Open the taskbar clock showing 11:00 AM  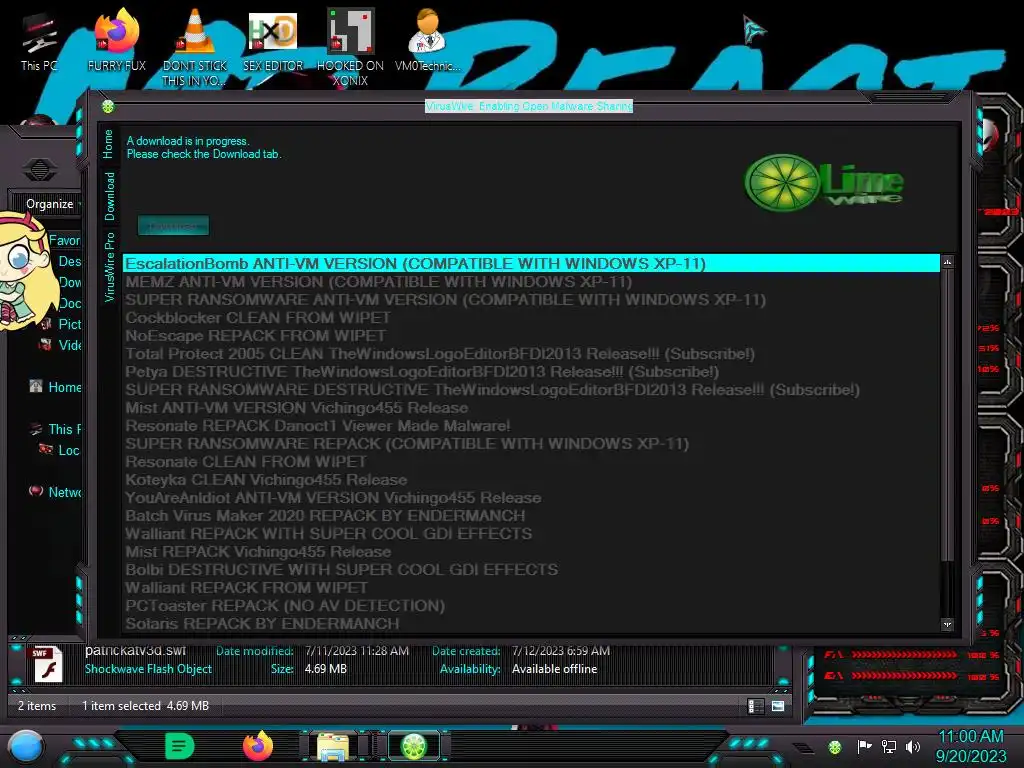(971, 746)
